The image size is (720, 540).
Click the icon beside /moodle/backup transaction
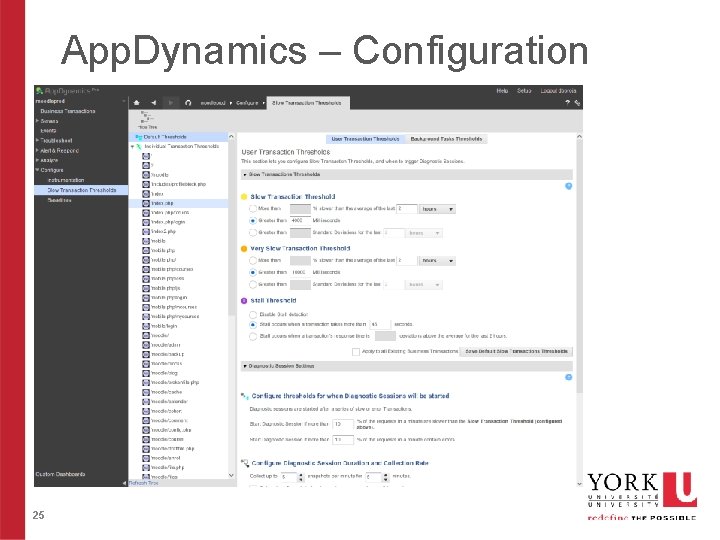point(146,354)
